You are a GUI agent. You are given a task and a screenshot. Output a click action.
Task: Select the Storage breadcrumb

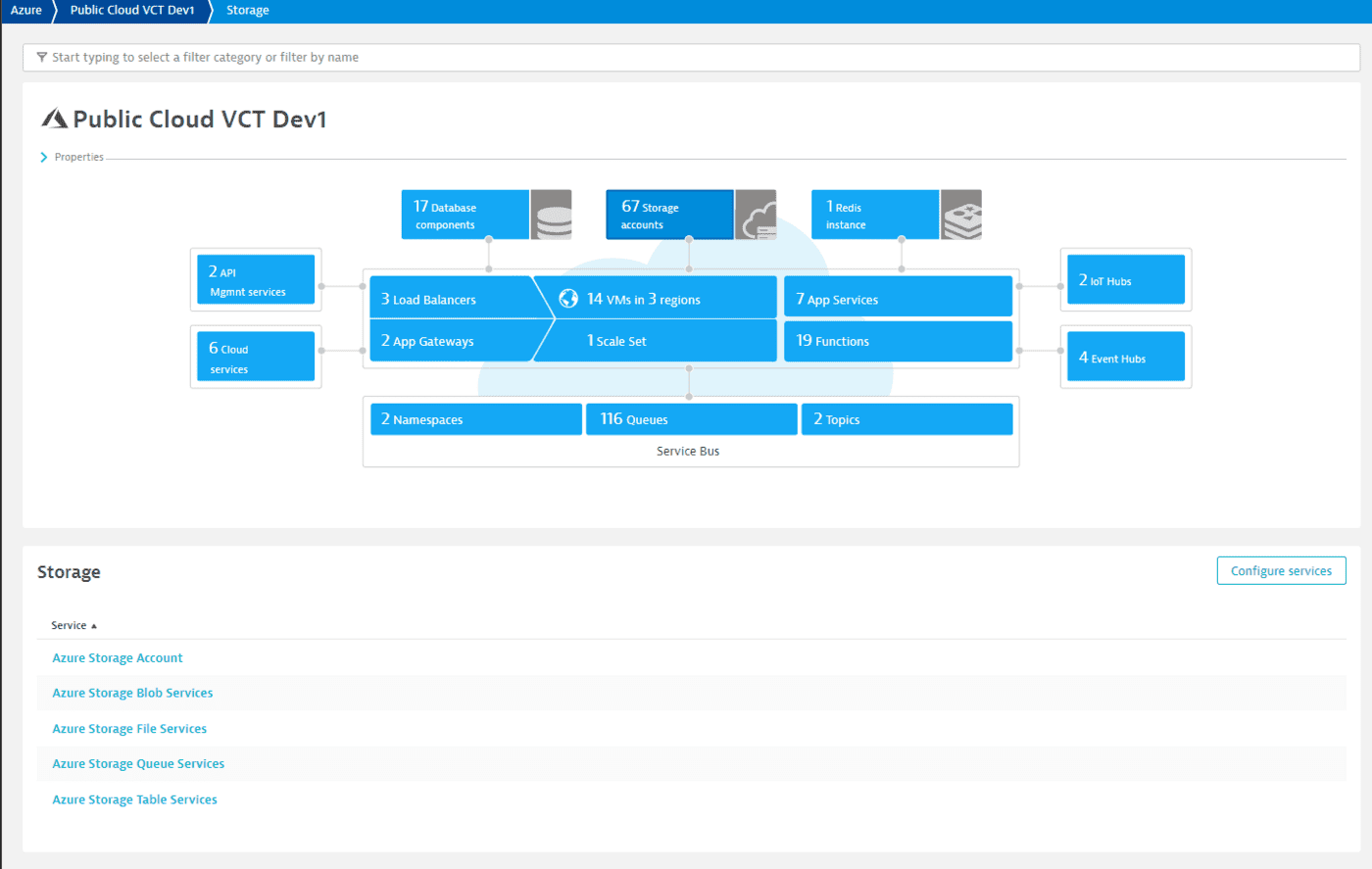coord(248,10)
